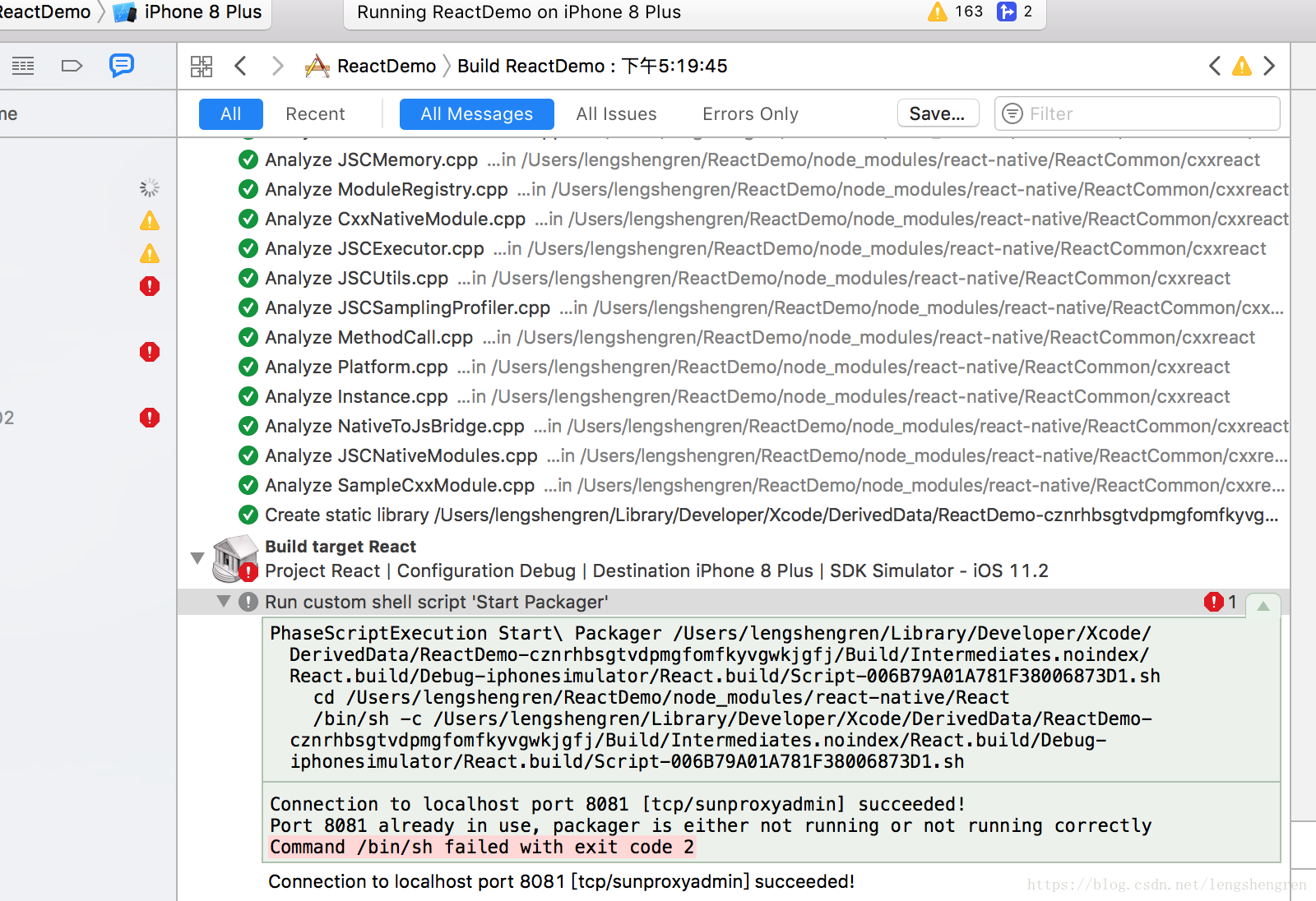The width and height of the screenshot is (1316, 901).
Task: Click the iPhone 8 Plus simulator icon
Action: [x=125, y=12]
